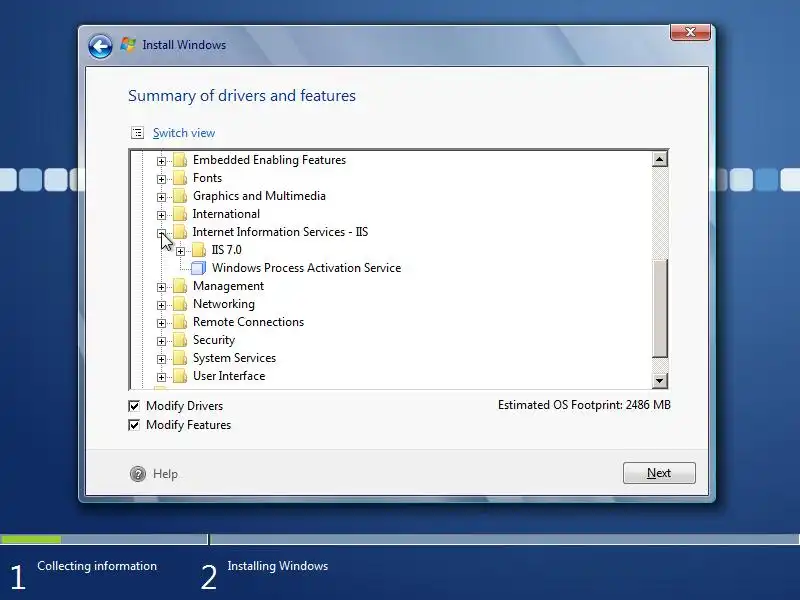
Task: Open the Switch view link
Action: 184,133
